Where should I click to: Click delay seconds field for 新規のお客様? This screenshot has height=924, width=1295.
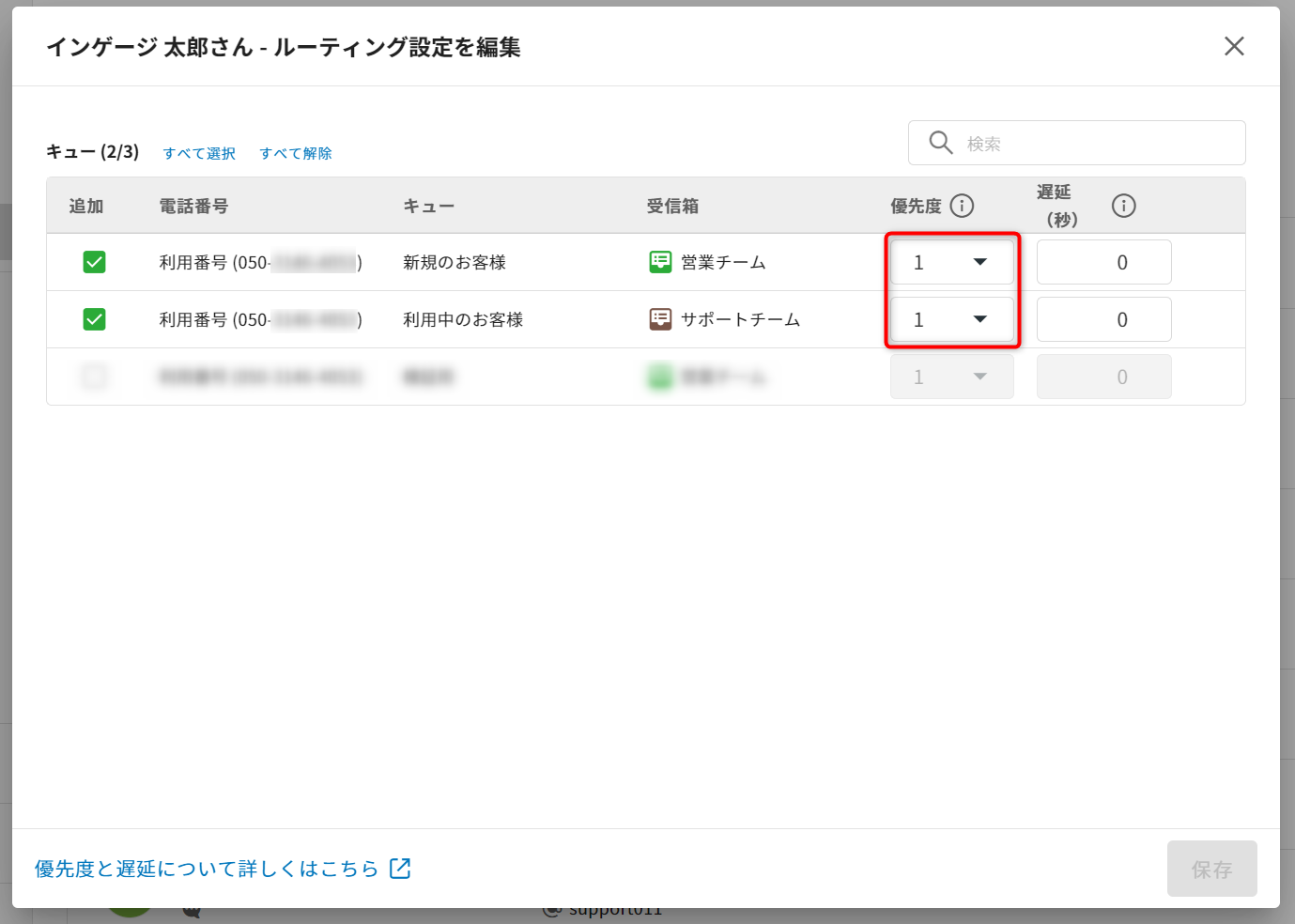click(1103, 262)
